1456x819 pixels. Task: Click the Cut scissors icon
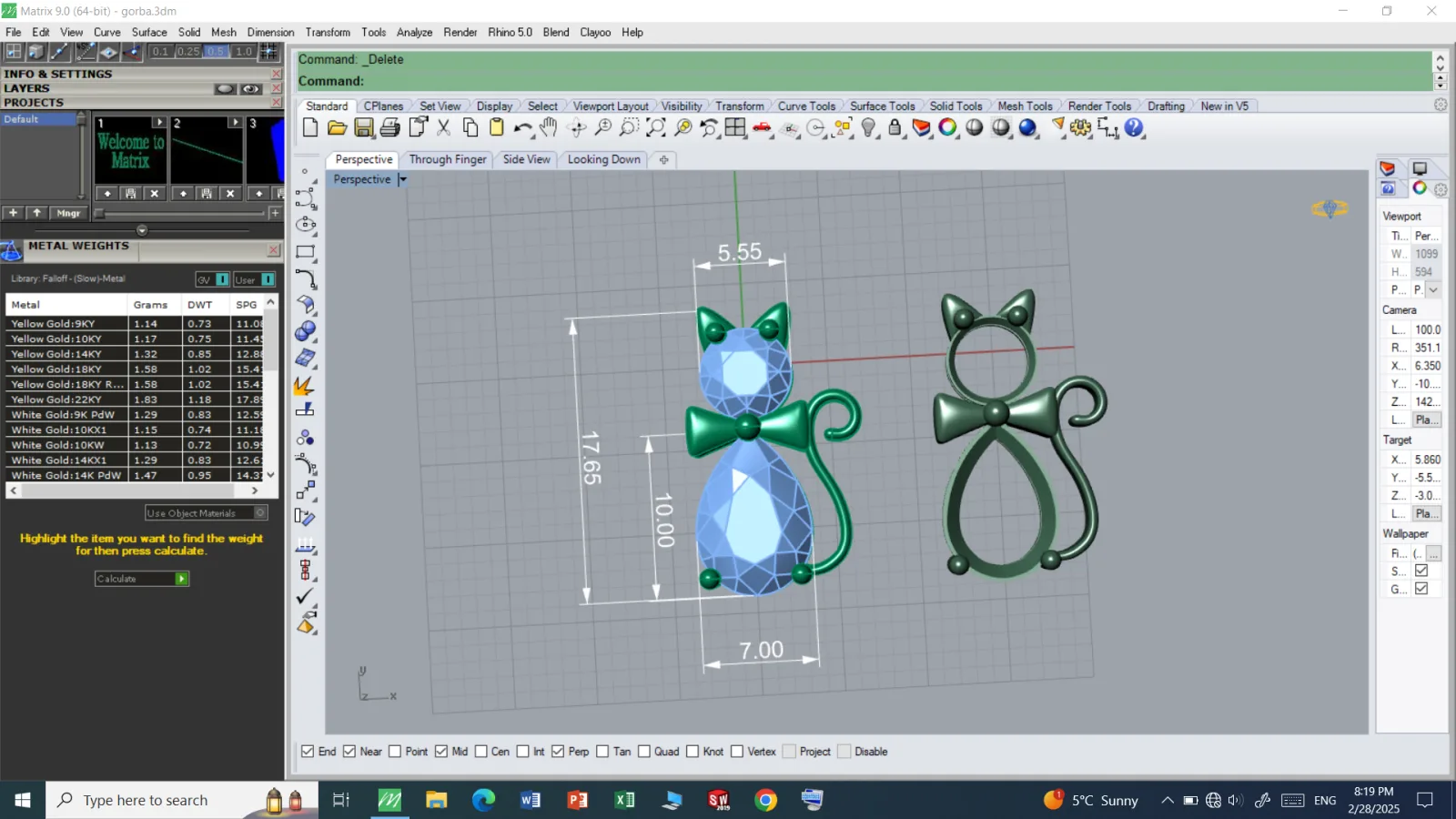[443, 127]
